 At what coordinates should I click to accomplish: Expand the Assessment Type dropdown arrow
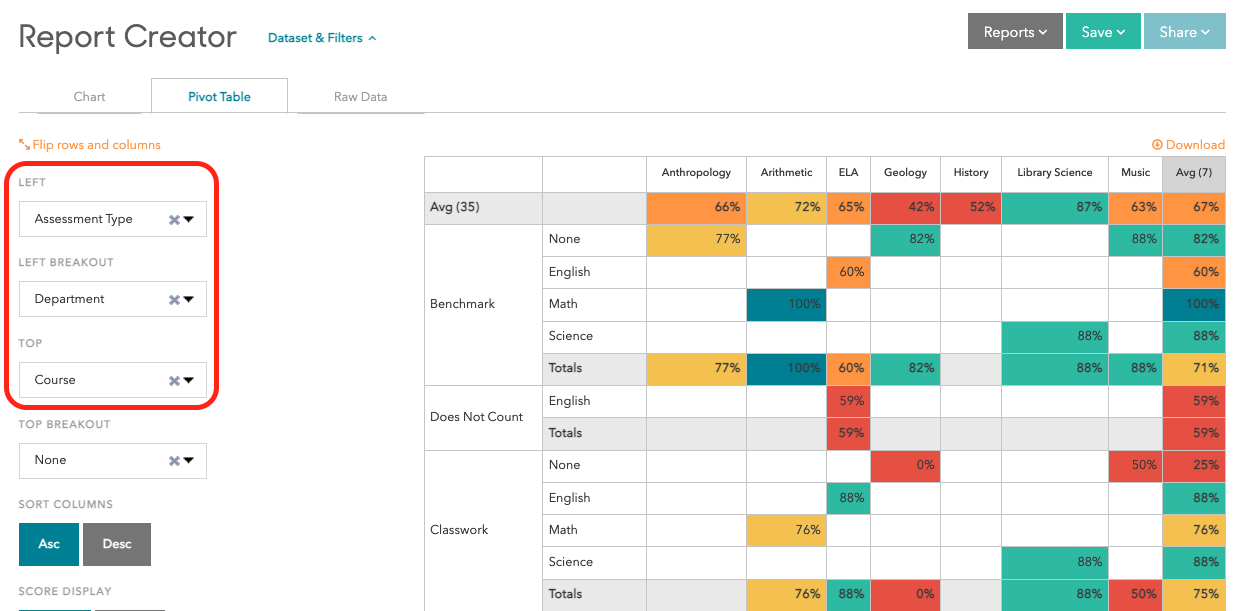pos(188,219)
